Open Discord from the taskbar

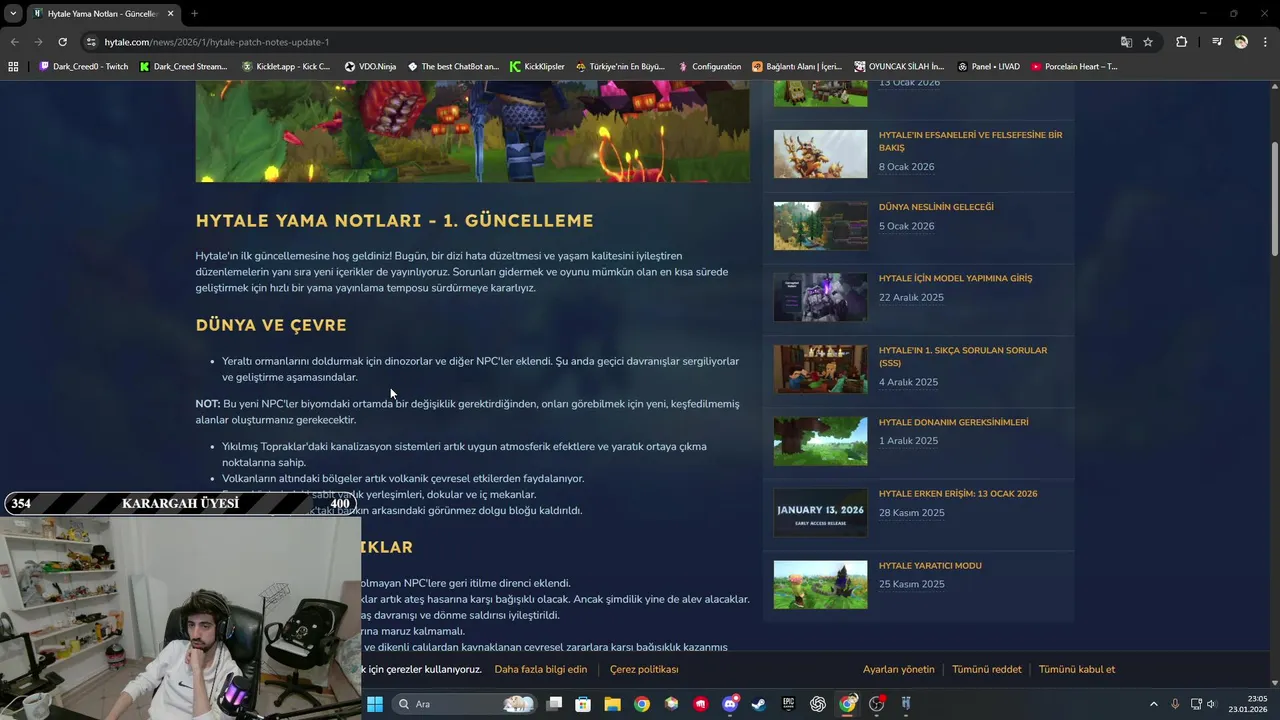[730, 704]
